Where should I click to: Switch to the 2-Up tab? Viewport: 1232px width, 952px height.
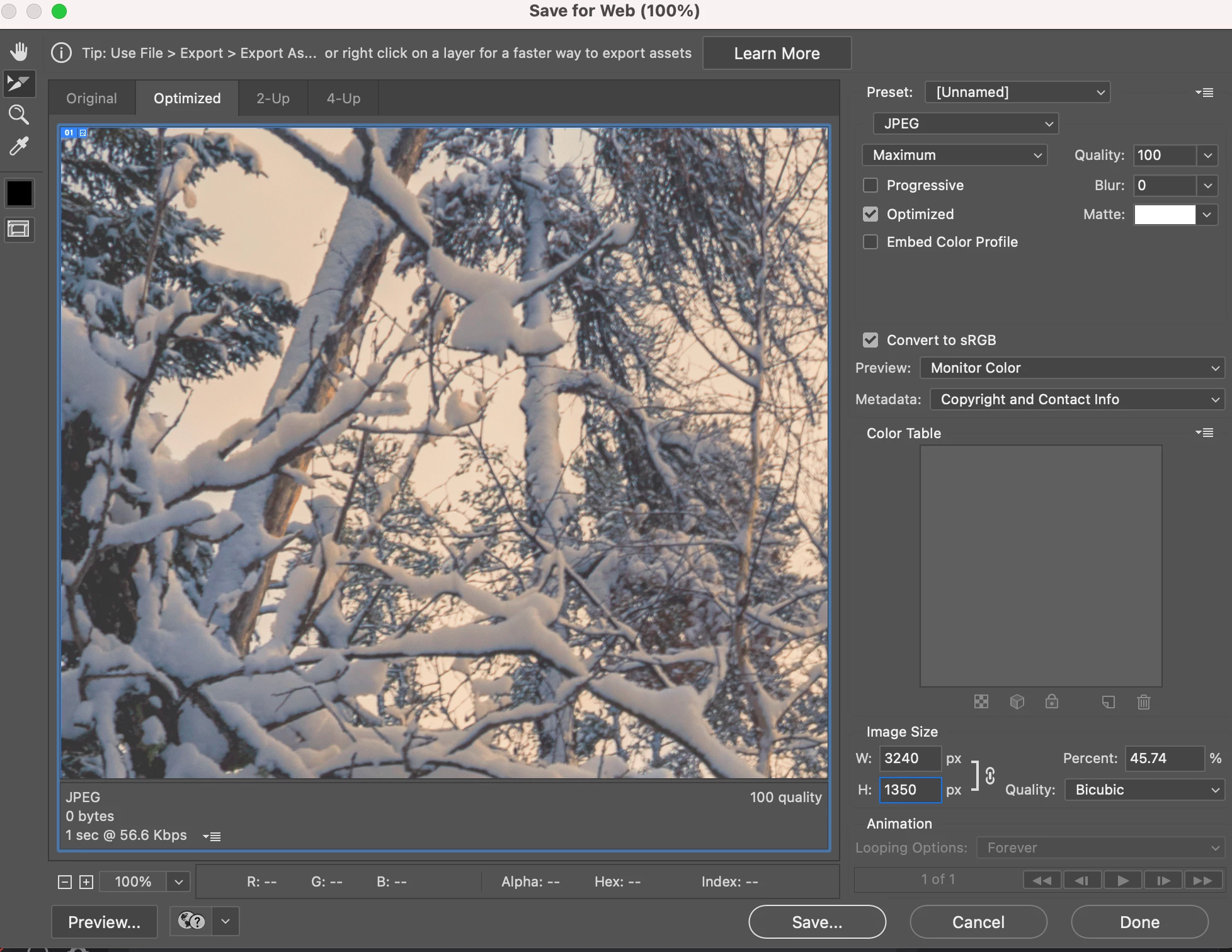click(273, 98)
